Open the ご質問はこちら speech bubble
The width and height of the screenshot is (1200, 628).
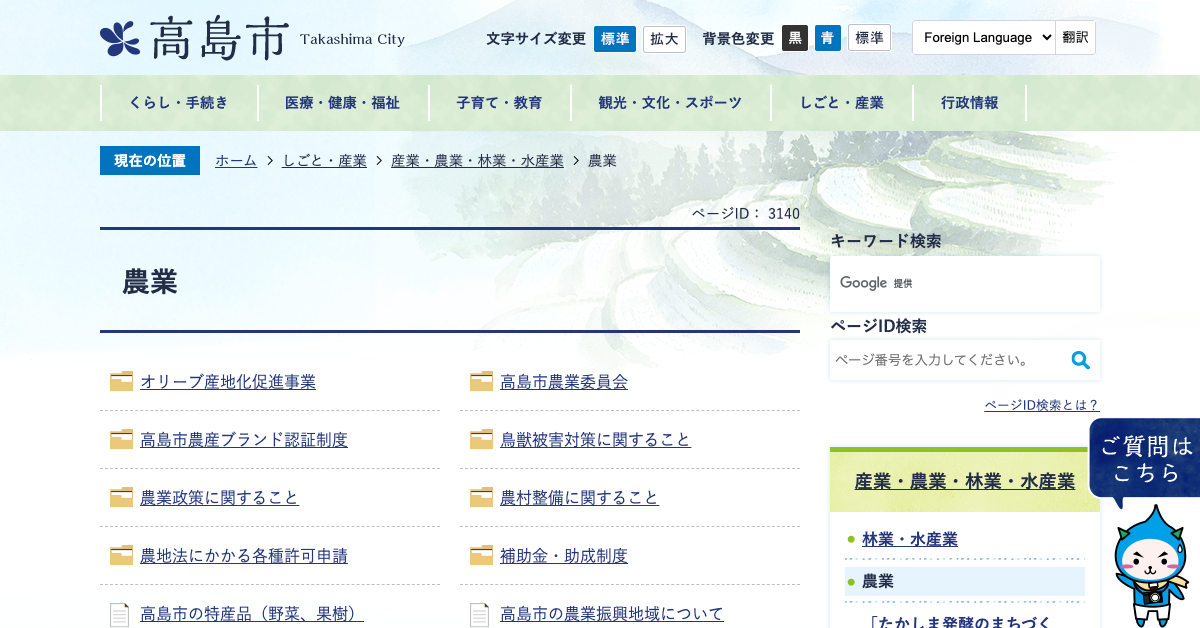click(x=1145, y=460)
